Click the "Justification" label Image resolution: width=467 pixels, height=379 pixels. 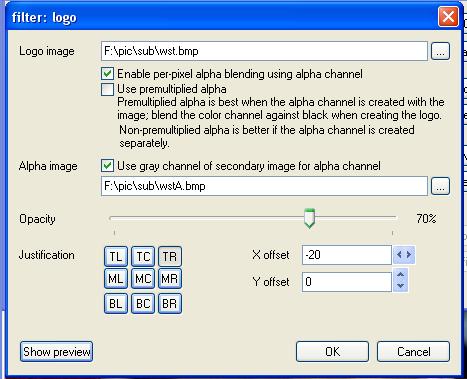click(x=47, y=255)
